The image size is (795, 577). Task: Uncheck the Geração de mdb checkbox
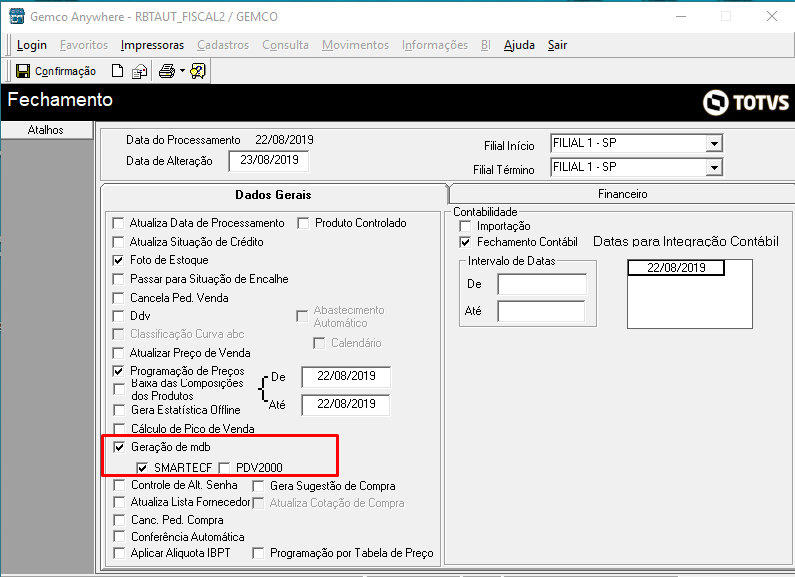[x=119, y=447]
